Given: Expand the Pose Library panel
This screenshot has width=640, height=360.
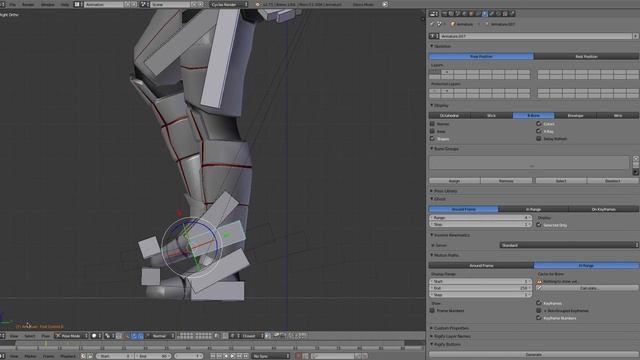Looking at the screenshot, I should pyautogui.click(x=443, y=191).
